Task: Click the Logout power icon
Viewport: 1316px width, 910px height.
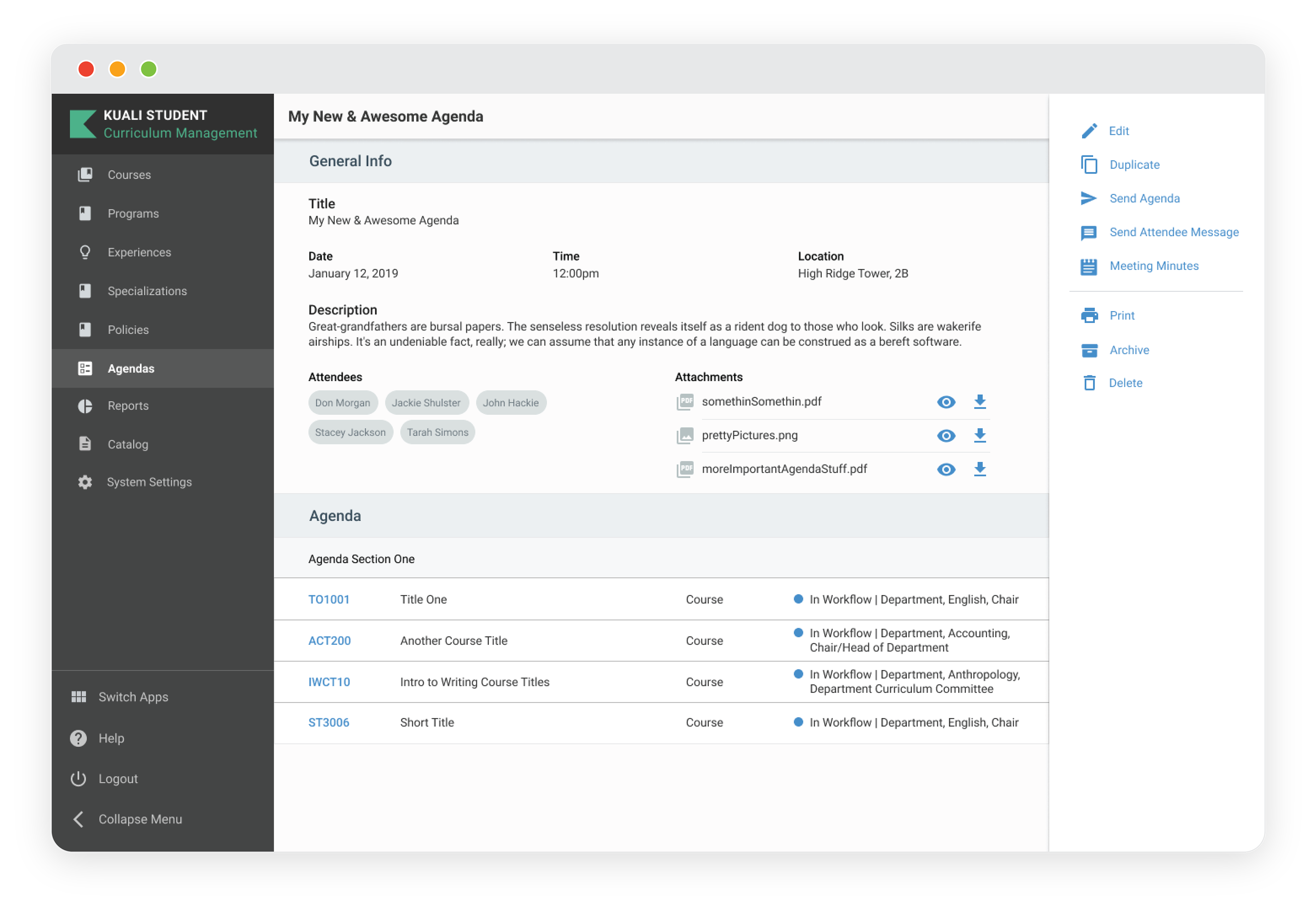Action: (x=78, y=778)
